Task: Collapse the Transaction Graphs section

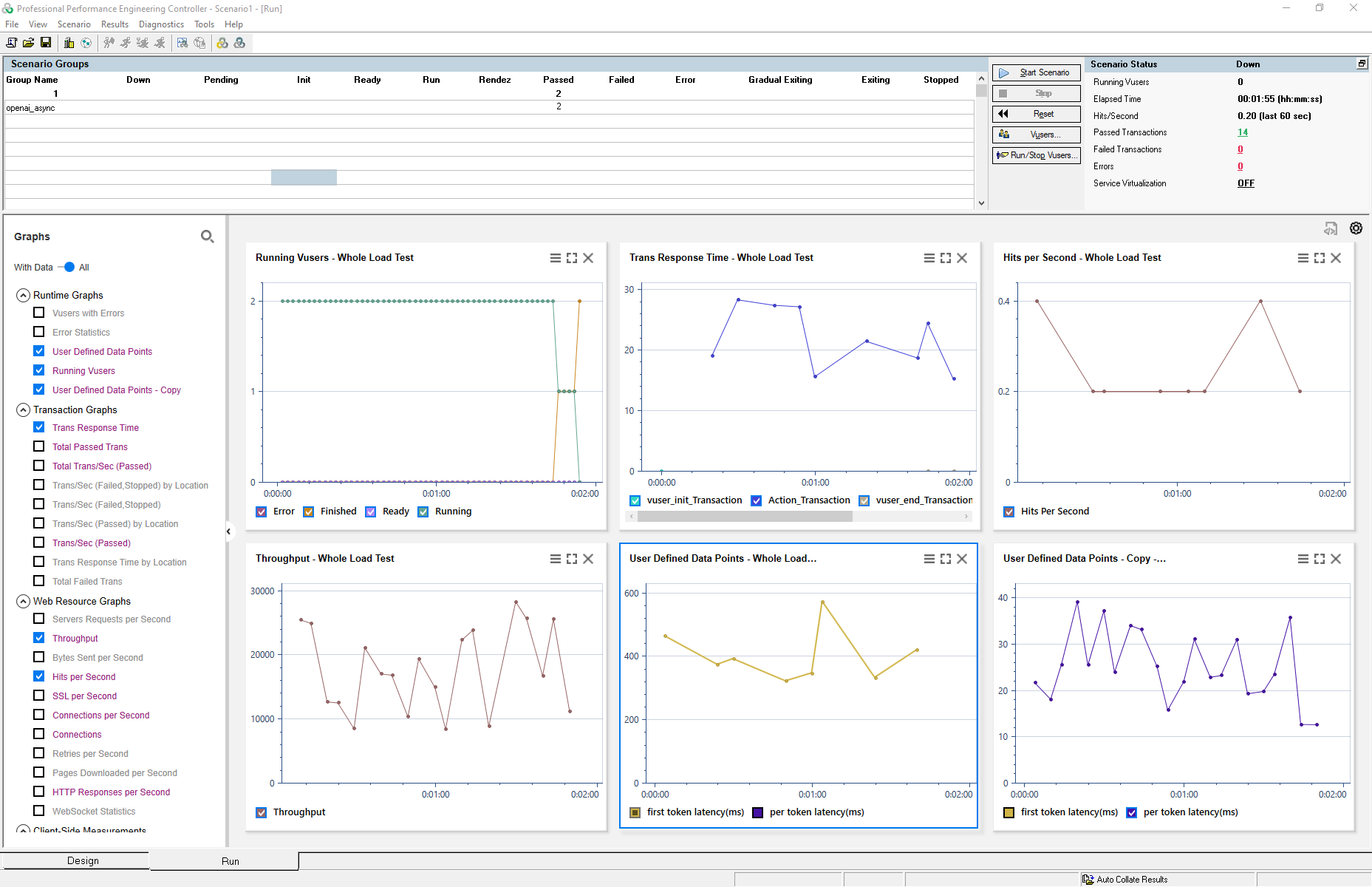Action: [x=23, y=409]
